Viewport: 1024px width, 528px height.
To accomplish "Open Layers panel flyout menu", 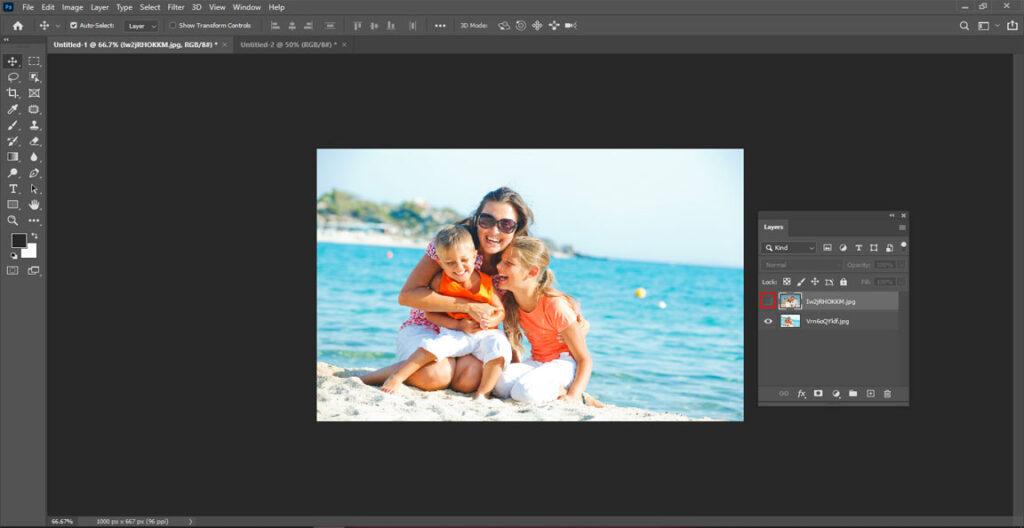I will 902,228.
